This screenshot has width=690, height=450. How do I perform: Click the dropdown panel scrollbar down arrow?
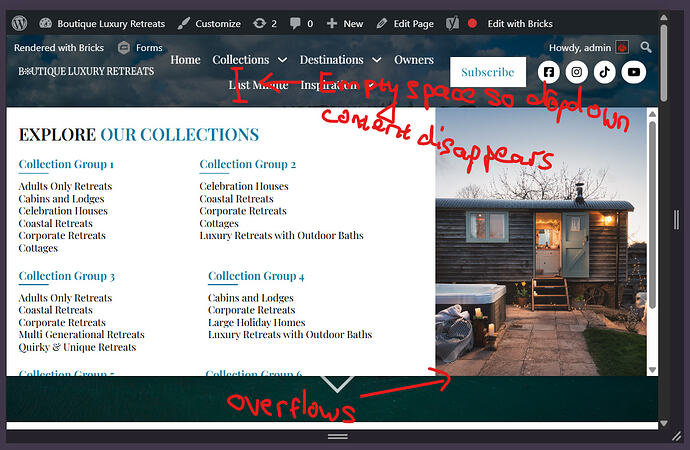[x=653, y=370]
